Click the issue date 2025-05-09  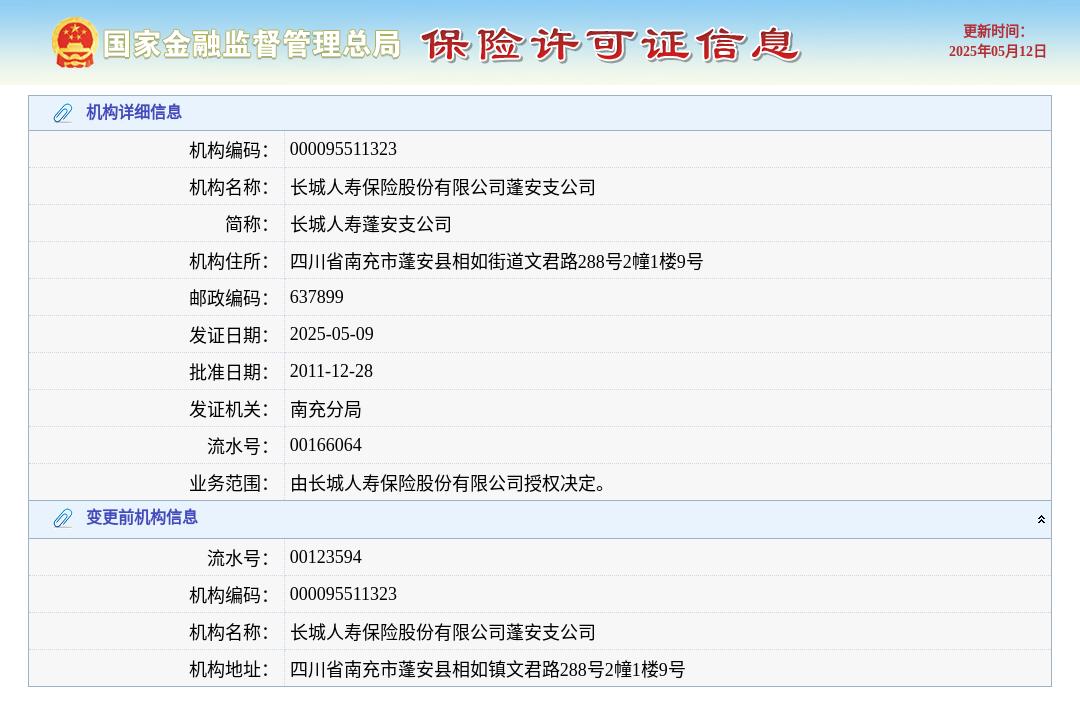331,334
